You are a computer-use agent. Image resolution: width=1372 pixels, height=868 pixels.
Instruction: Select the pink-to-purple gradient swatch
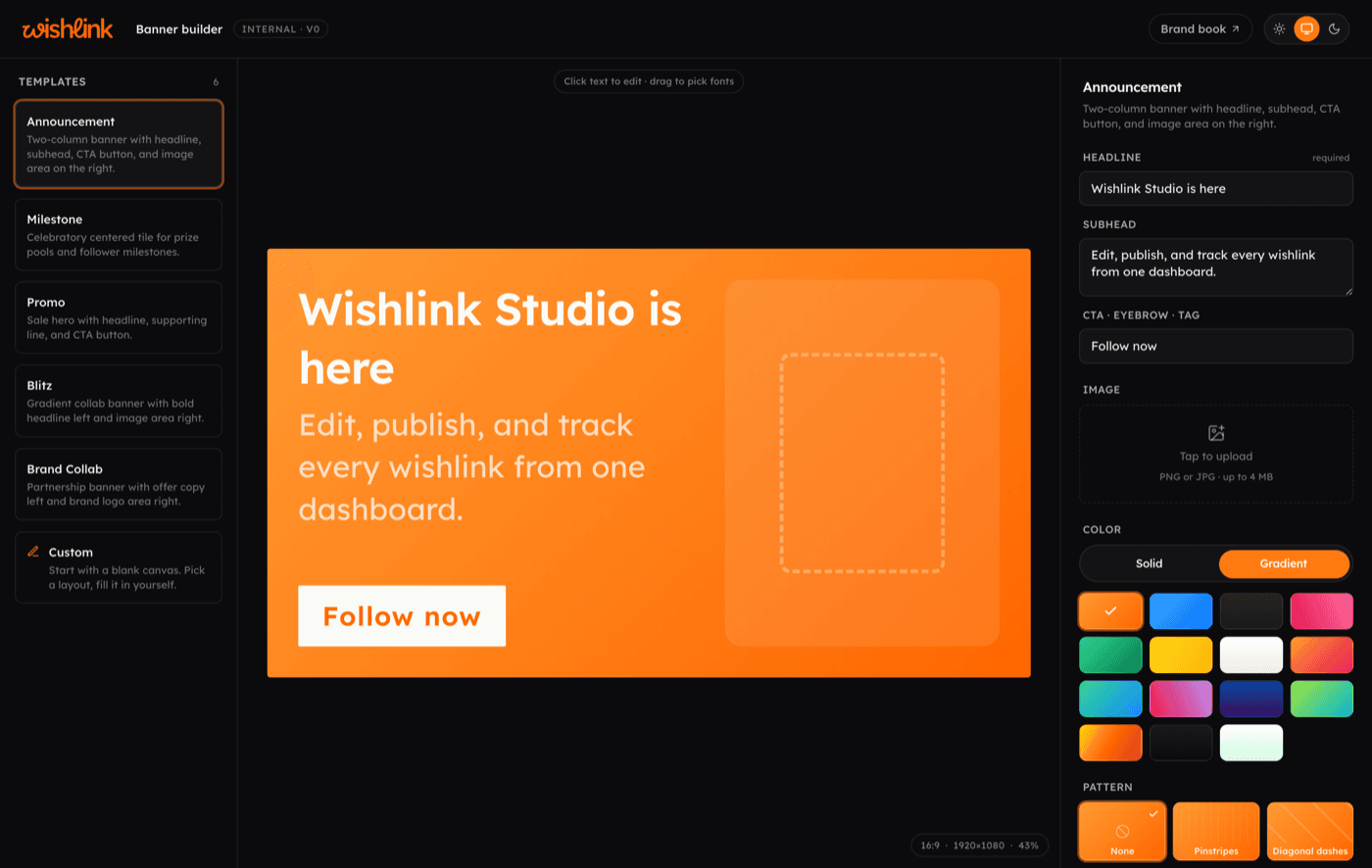pos(1181,699)
